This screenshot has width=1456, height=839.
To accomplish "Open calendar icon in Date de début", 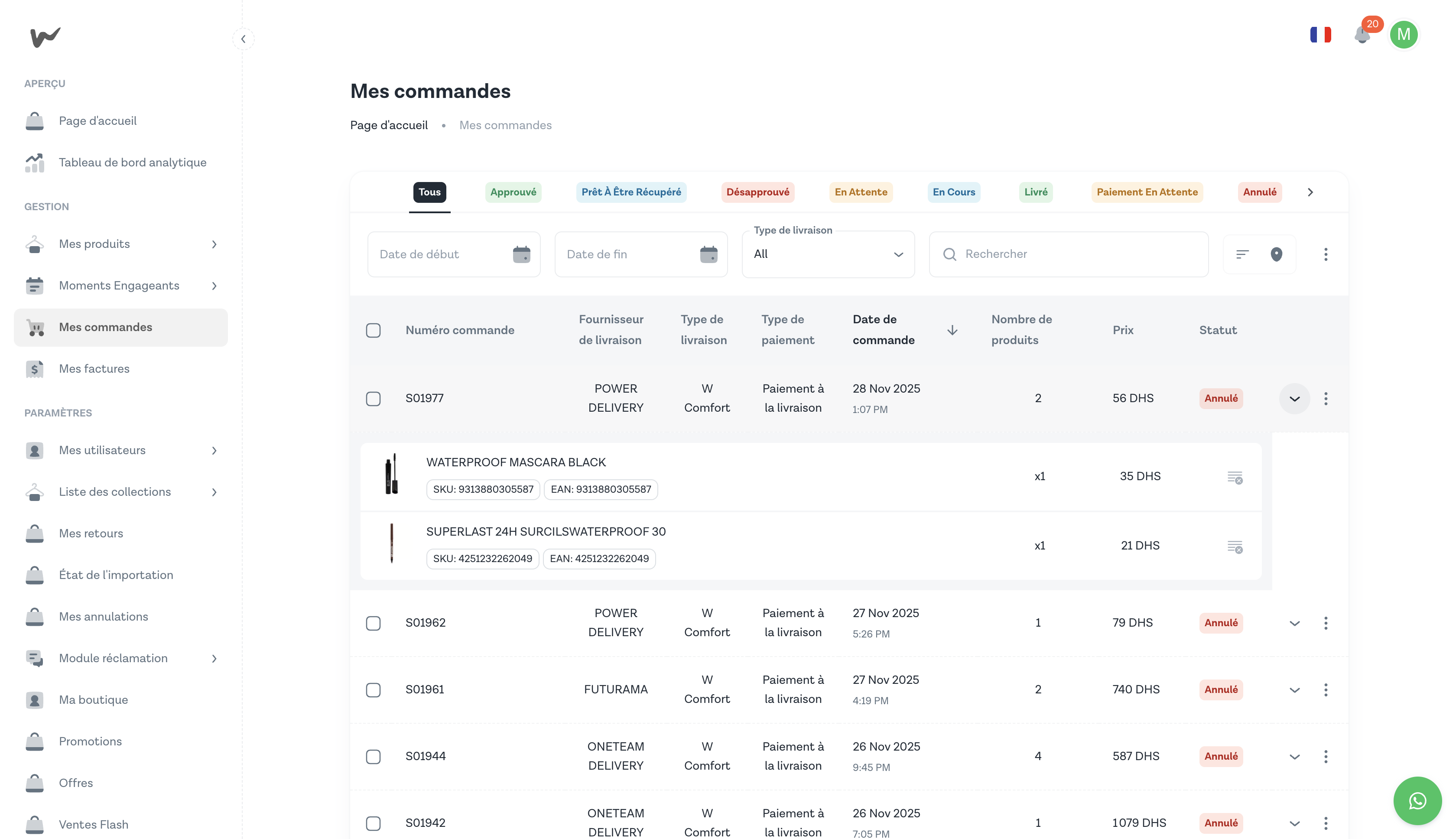I will pyautogui.click(x=521, y=254).
